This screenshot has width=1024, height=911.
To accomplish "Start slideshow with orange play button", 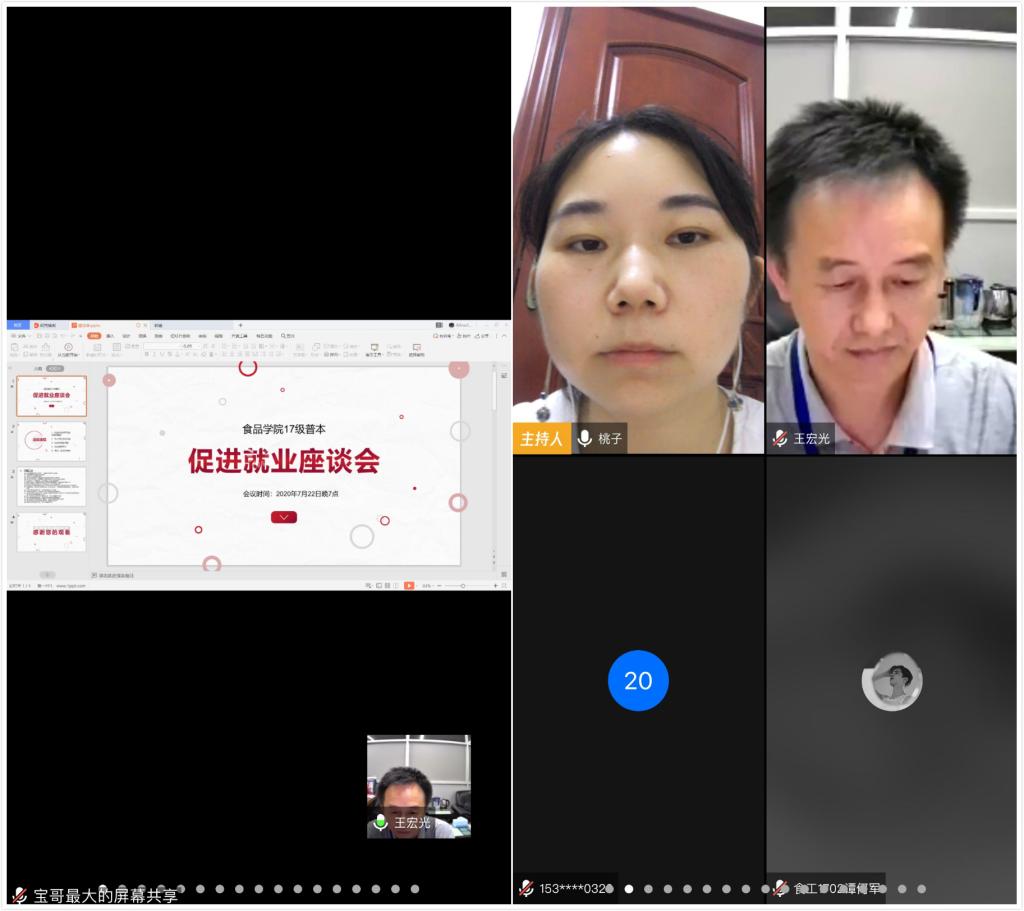I will 409,585.
